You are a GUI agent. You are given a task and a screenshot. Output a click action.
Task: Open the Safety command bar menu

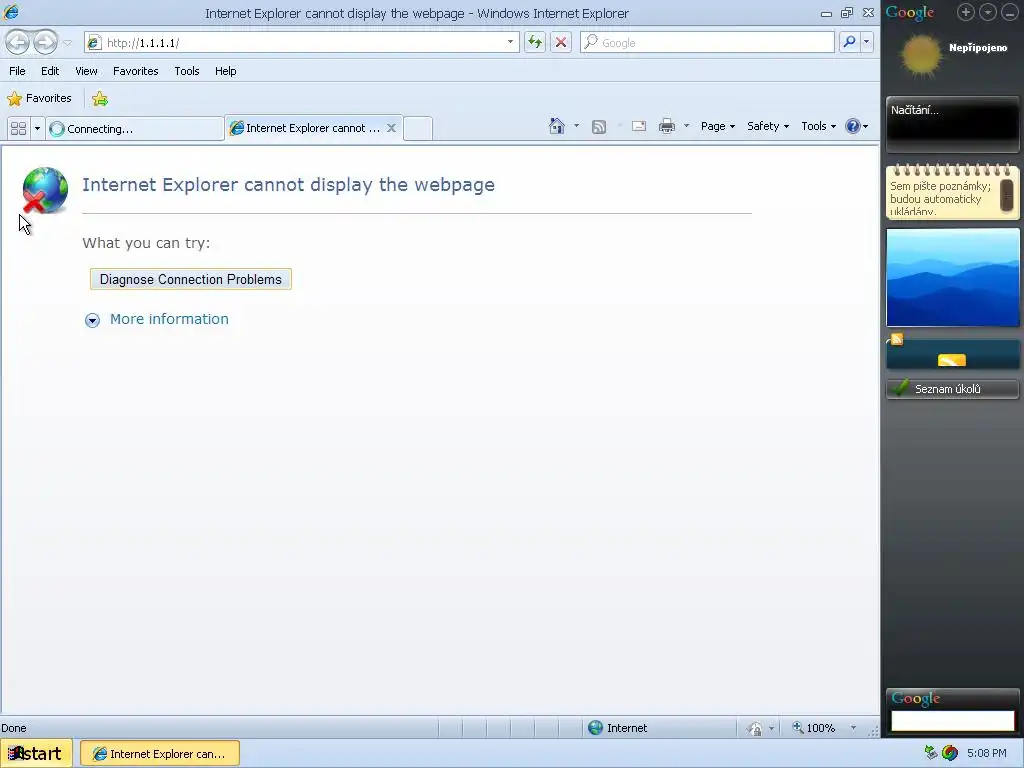768,126
